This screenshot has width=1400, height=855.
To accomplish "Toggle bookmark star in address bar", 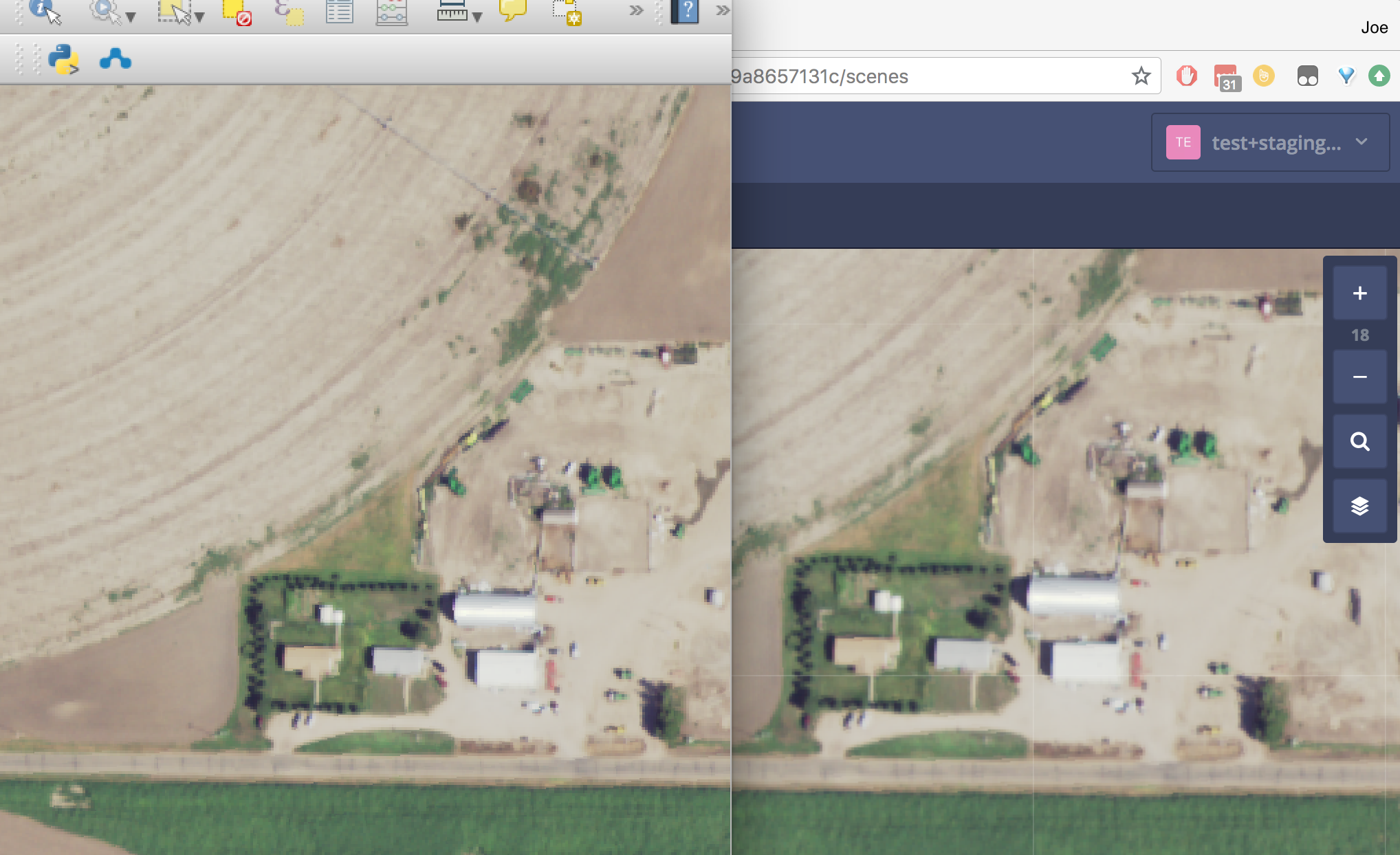I will point(1141,76).
